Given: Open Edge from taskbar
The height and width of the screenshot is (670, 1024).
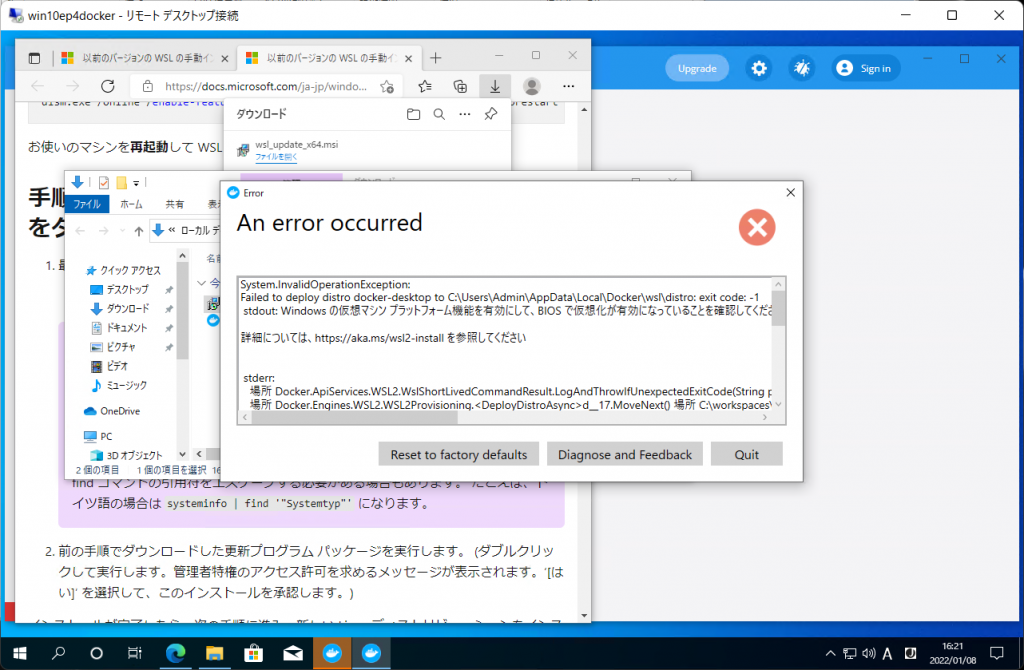Looking at the screenshot, I should [x=175, y=653].
